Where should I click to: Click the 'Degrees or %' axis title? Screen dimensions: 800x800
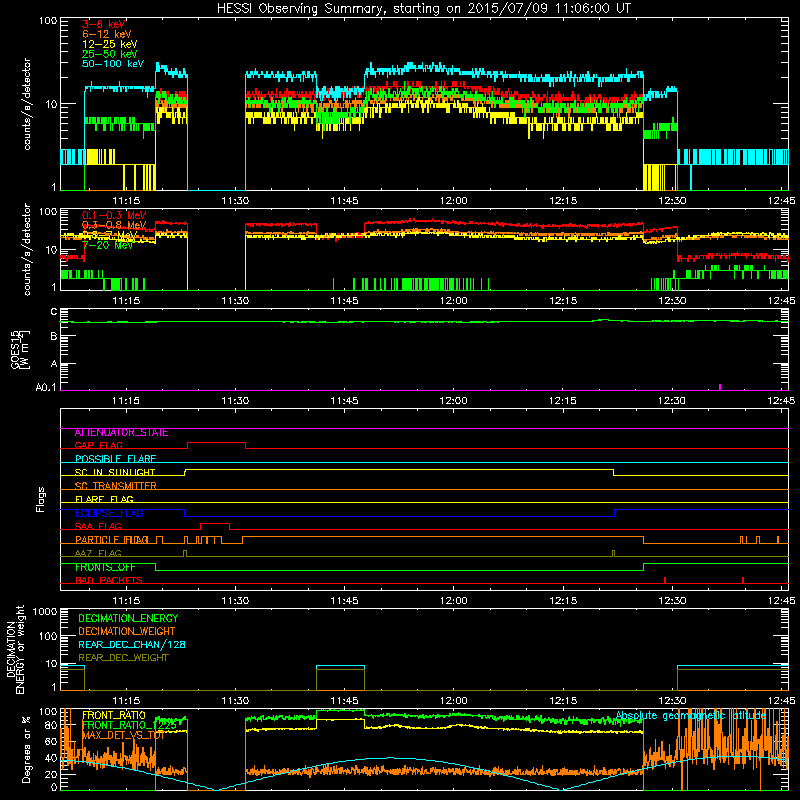[x=26, y=750]
